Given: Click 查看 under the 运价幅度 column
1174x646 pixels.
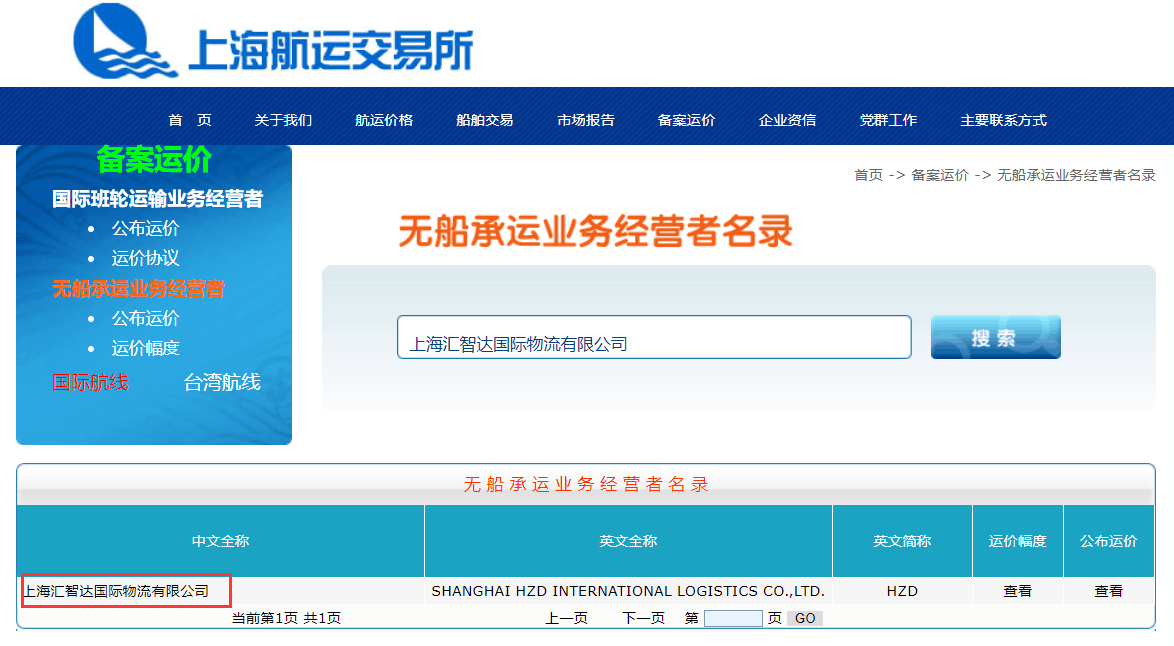Looking at the screenshot, I should click(x=1017, y=591).
